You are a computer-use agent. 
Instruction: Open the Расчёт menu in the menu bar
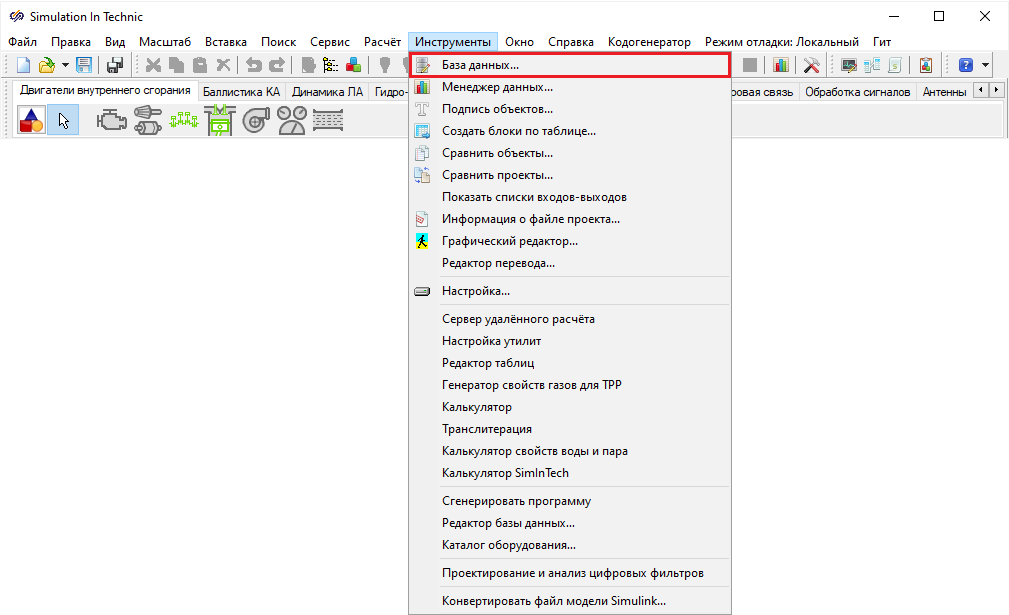[x=382, y=42]
